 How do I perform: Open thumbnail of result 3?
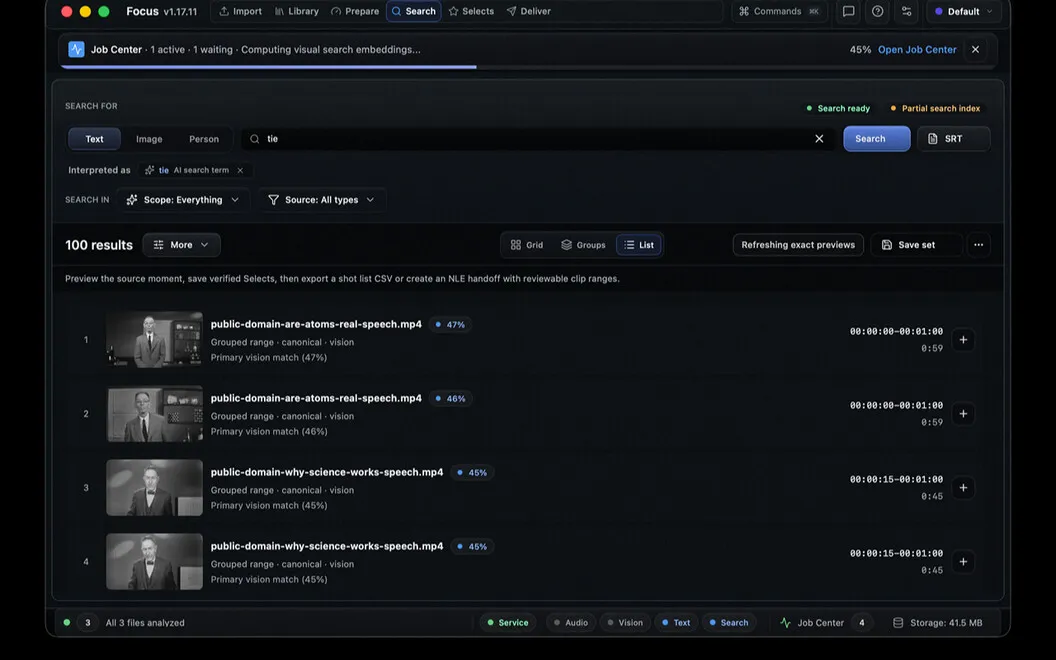click(x=154, y=488)
